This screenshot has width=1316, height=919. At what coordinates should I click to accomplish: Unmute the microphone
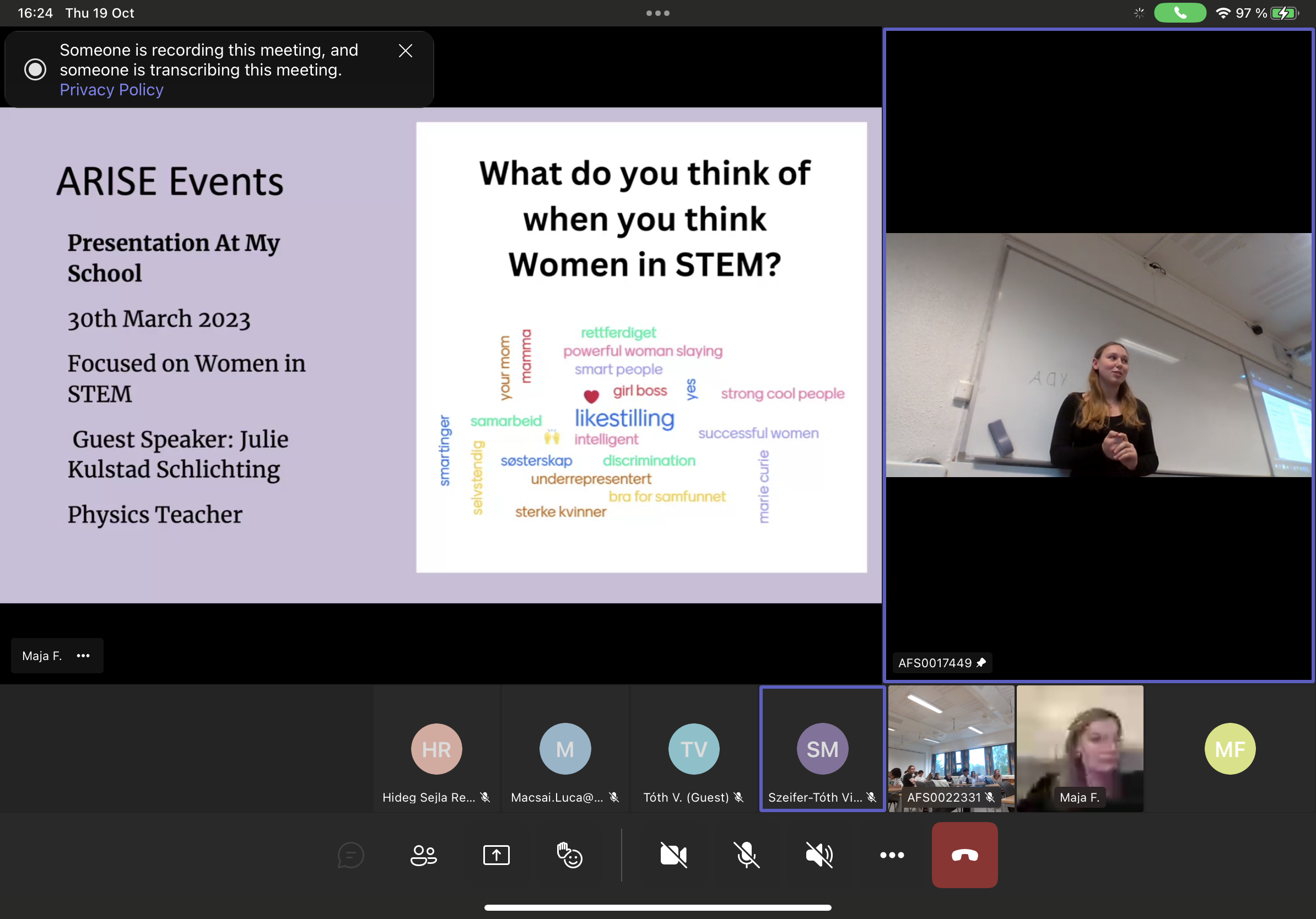coord(746,855)
